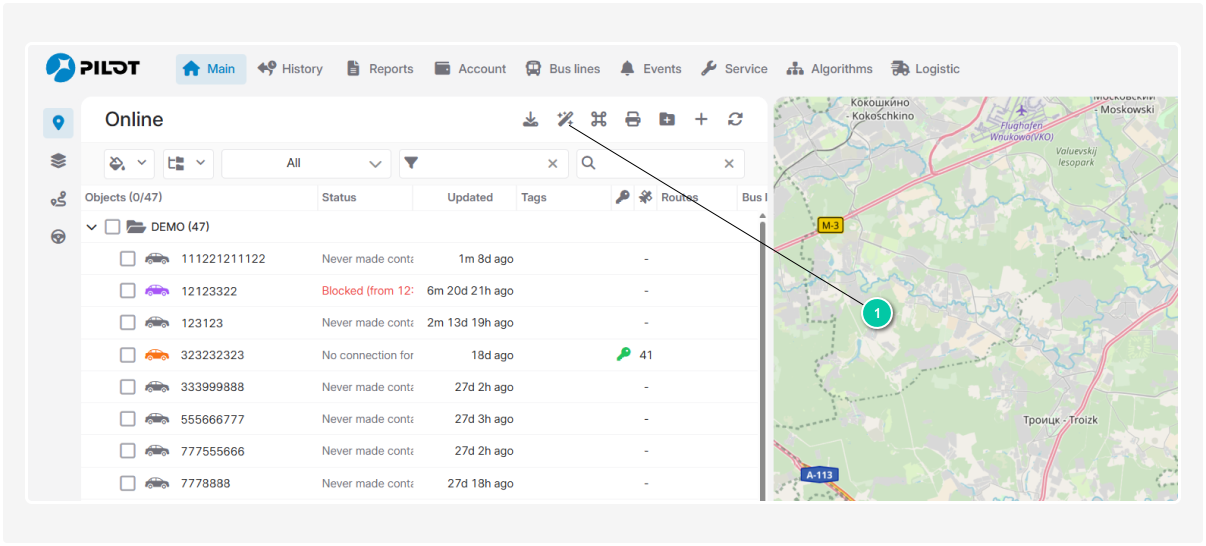Tick the checkbox next to 323232323
Viewport: 1206px width, 546px height.
coord(128,355)
